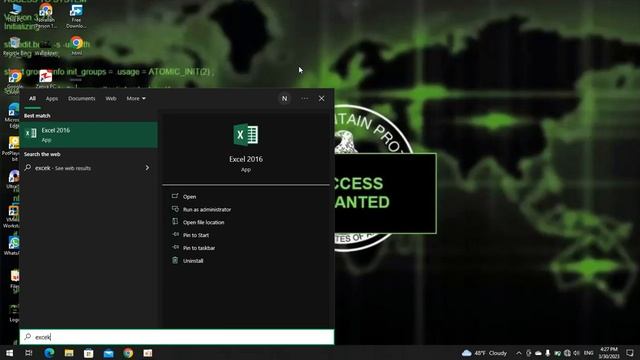This screenshot has width=640, height=360.
Task: Open File Explorer from the taskbar
Action: click(x=69, y=353)
